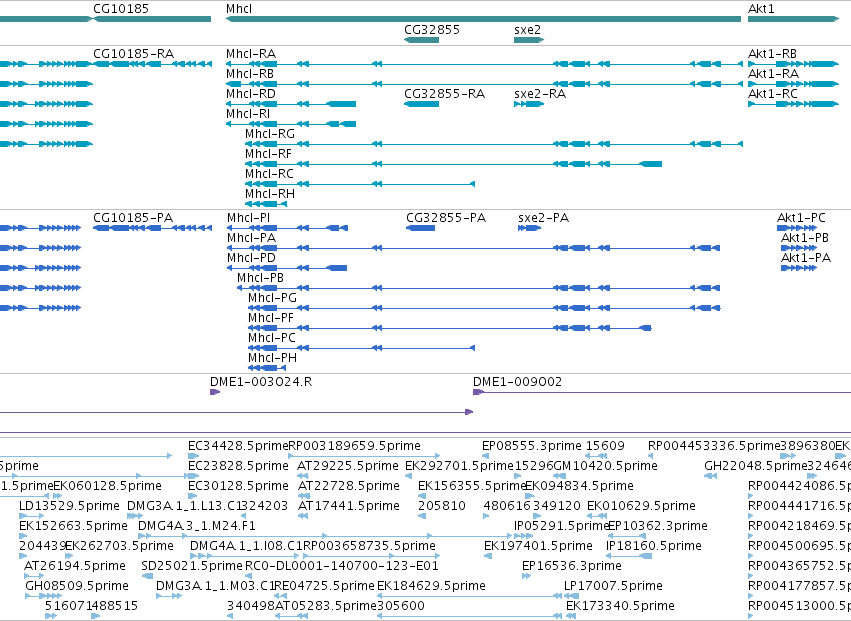Select EST AT17441.5prime
The width and height of the screenshot is (851, 621).
coord(303,516)
